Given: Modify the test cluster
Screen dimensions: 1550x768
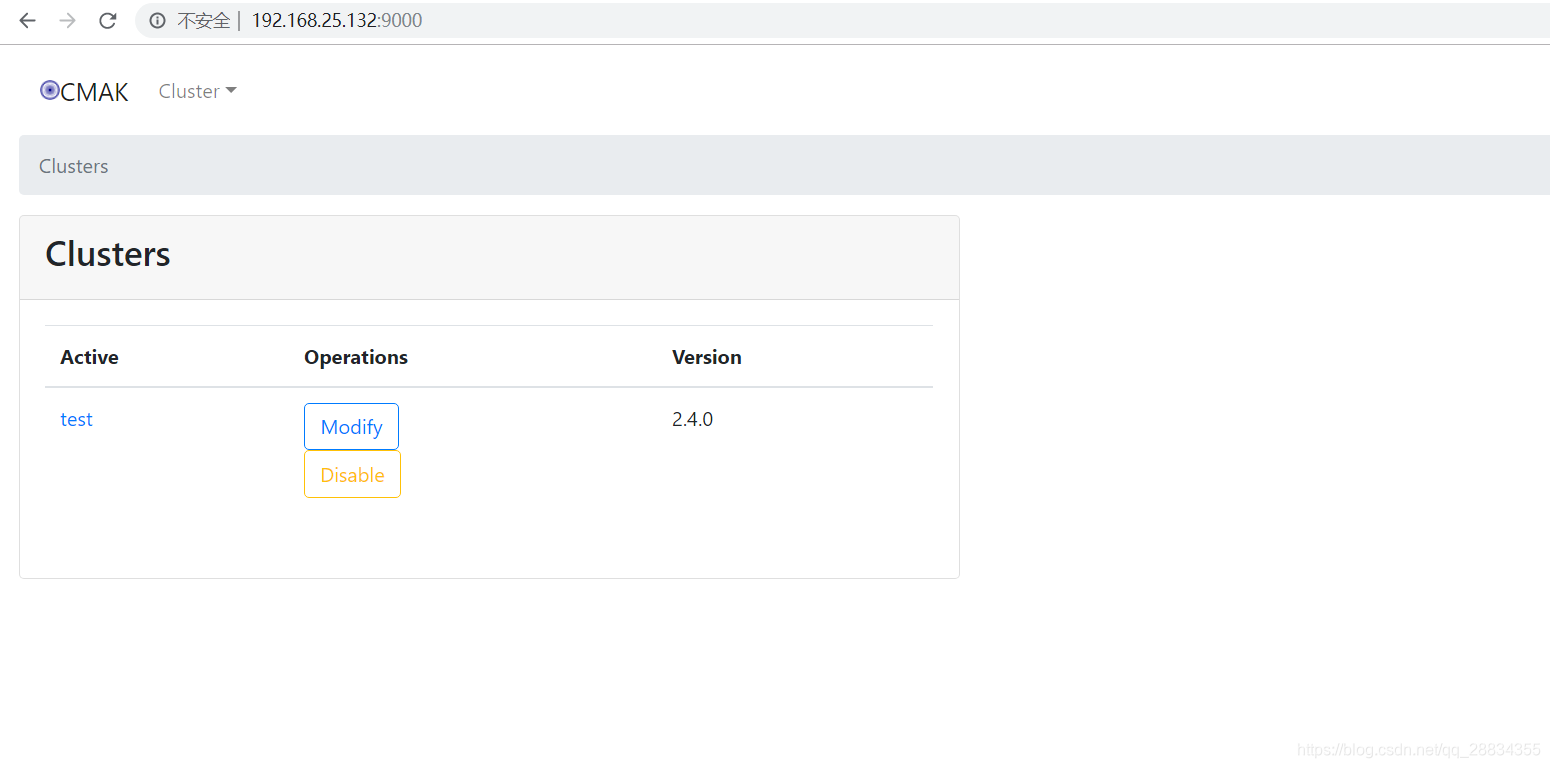Looking at the screenshot, I should [x=351, y=427].
